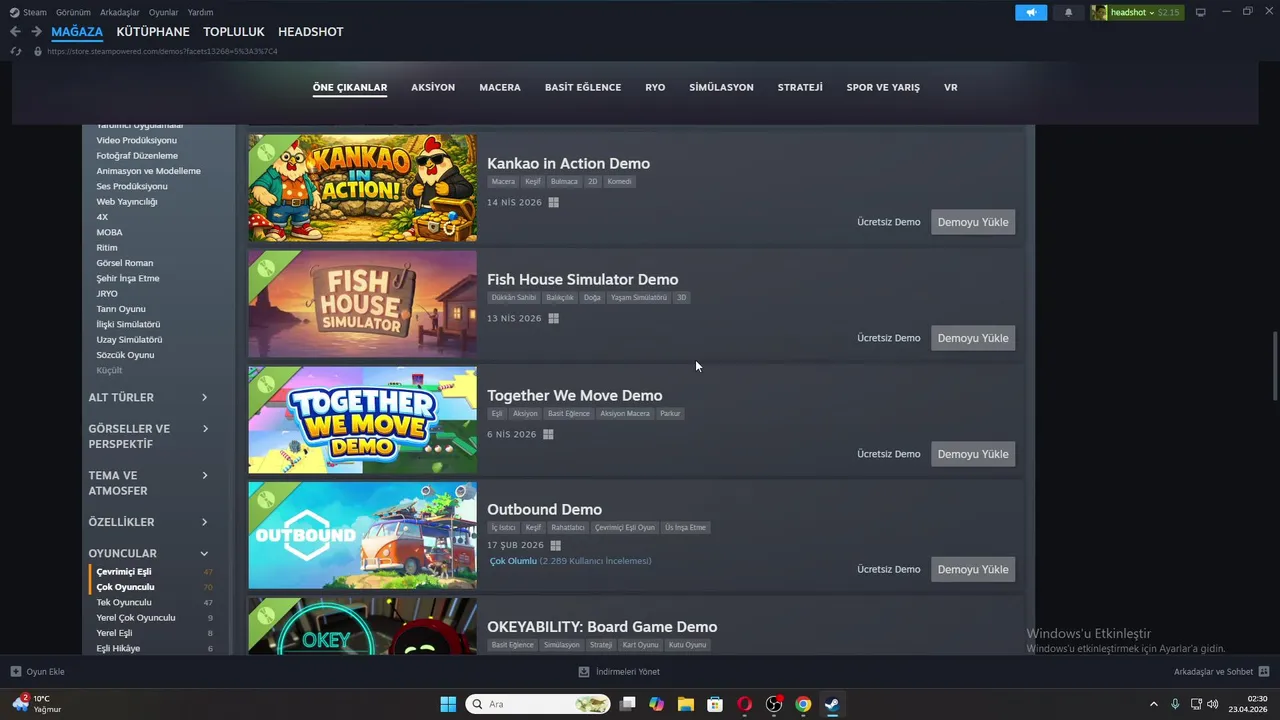The image size is (1280, 720).
Task: Install the Kankao in Action demo
Action: click(x=973, y=222)
